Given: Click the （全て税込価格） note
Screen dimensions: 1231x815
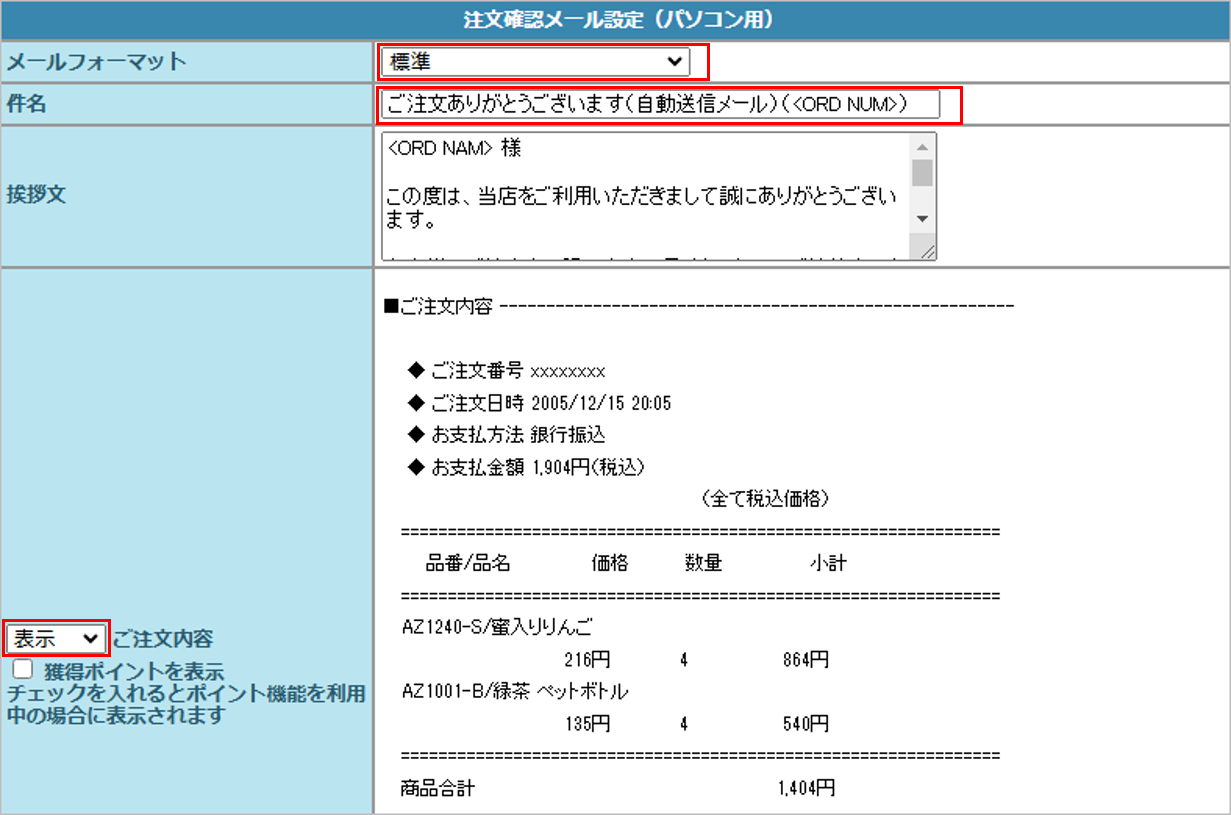Looking at the screenshot, I should click(x=765, y=498).
